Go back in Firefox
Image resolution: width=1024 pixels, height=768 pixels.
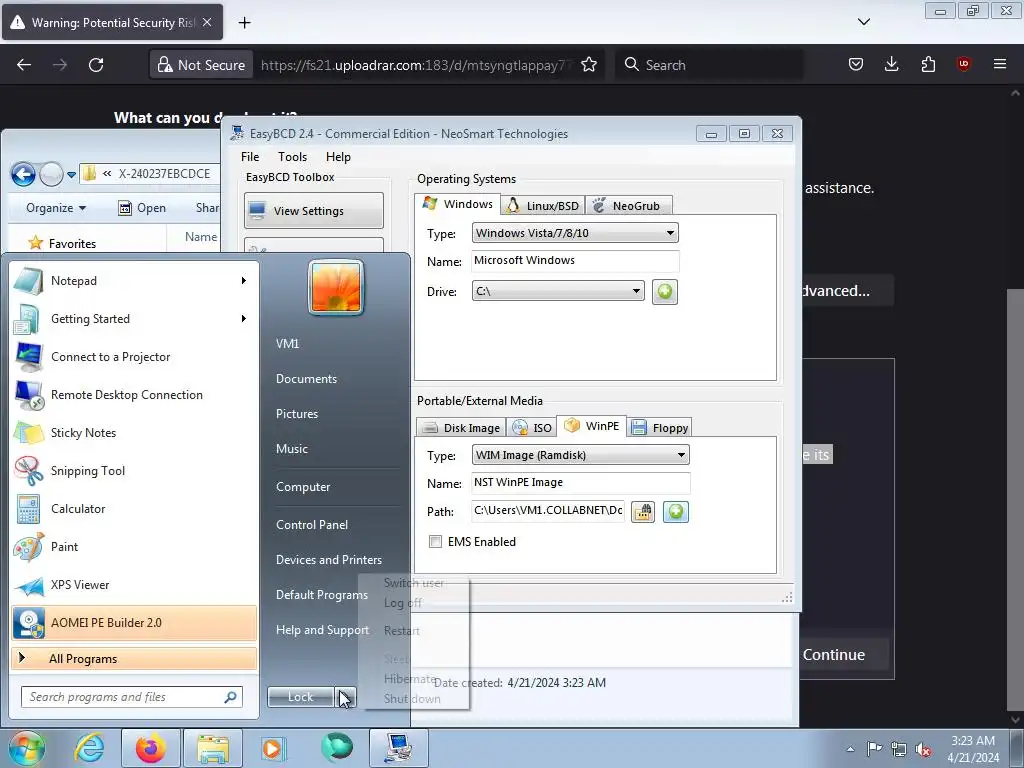pyautogui.click(x=24, y=65)
